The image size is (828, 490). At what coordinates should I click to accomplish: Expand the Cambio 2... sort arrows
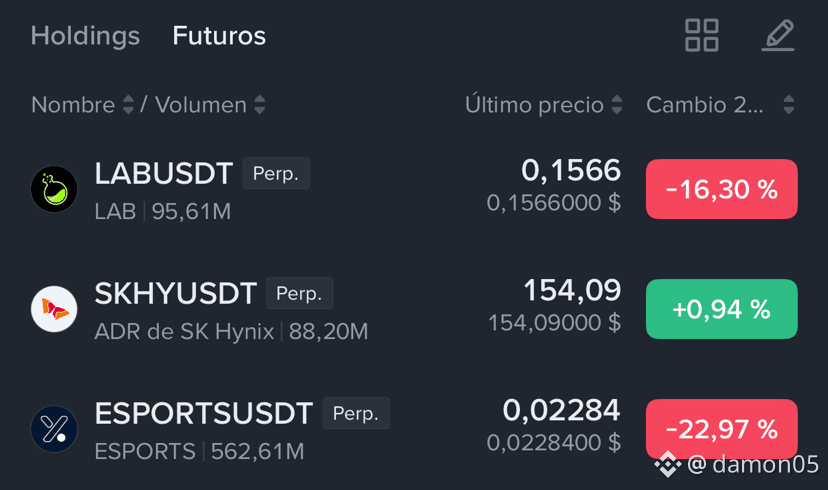coord(788,105)
